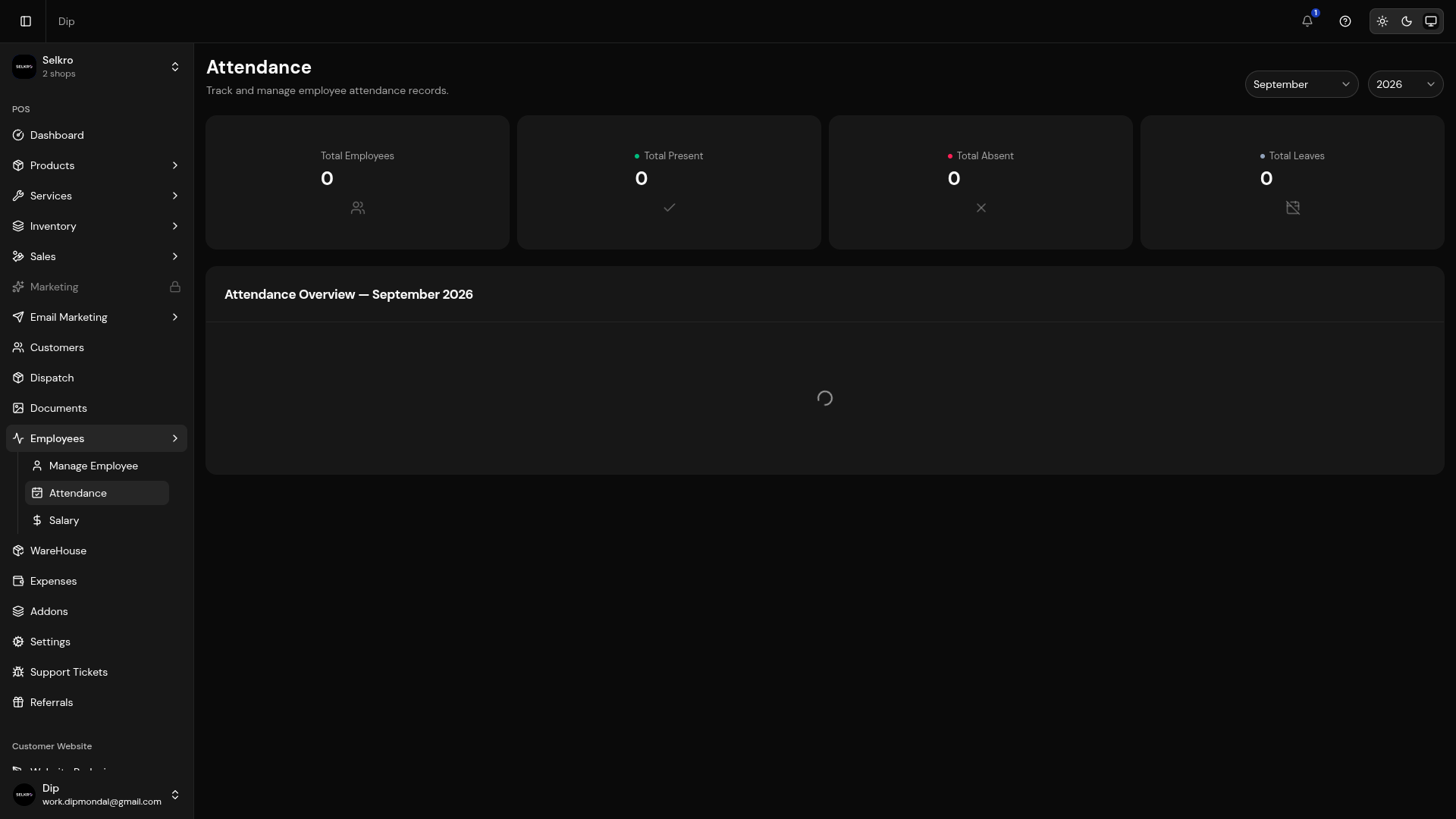This screenshot has height=819, width=1456.
Task: Expand the Sales submenu chevron
Action: 175,256
